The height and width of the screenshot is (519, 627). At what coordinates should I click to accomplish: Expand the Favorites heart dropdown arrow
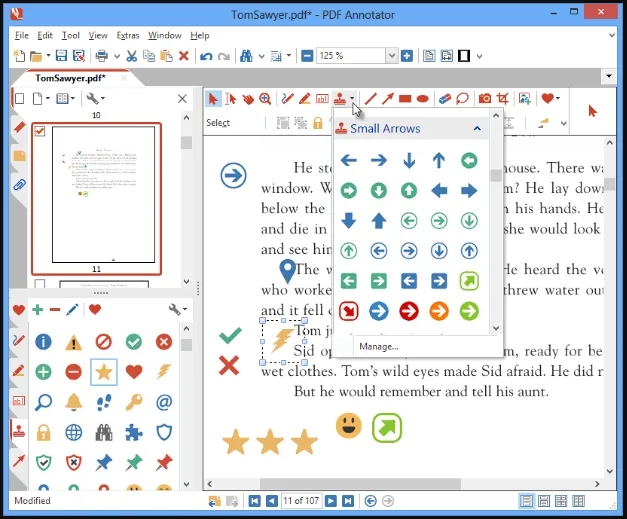pos(558,98)
